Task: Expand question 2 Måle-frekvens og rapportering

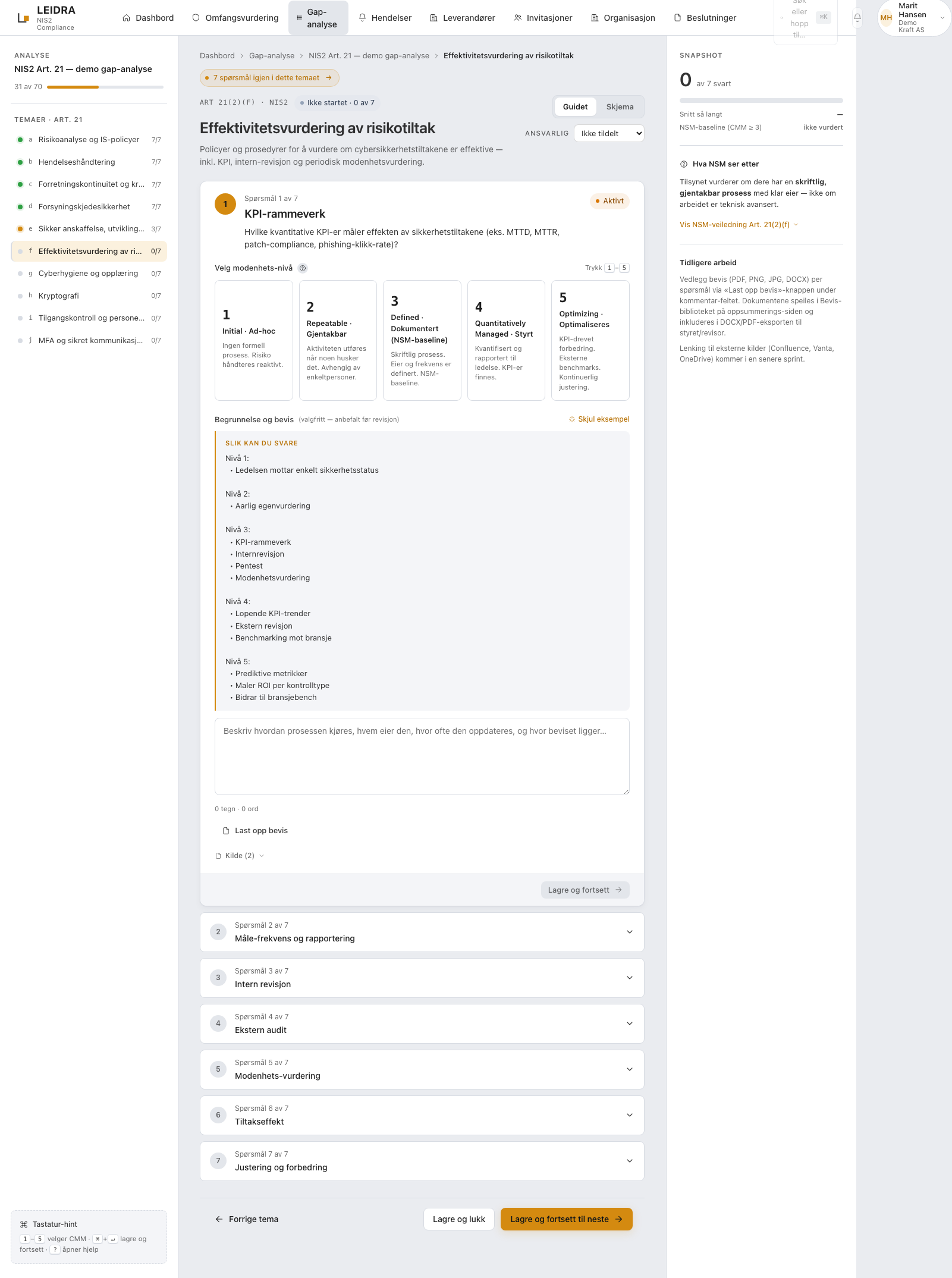Action: point(422,932)
